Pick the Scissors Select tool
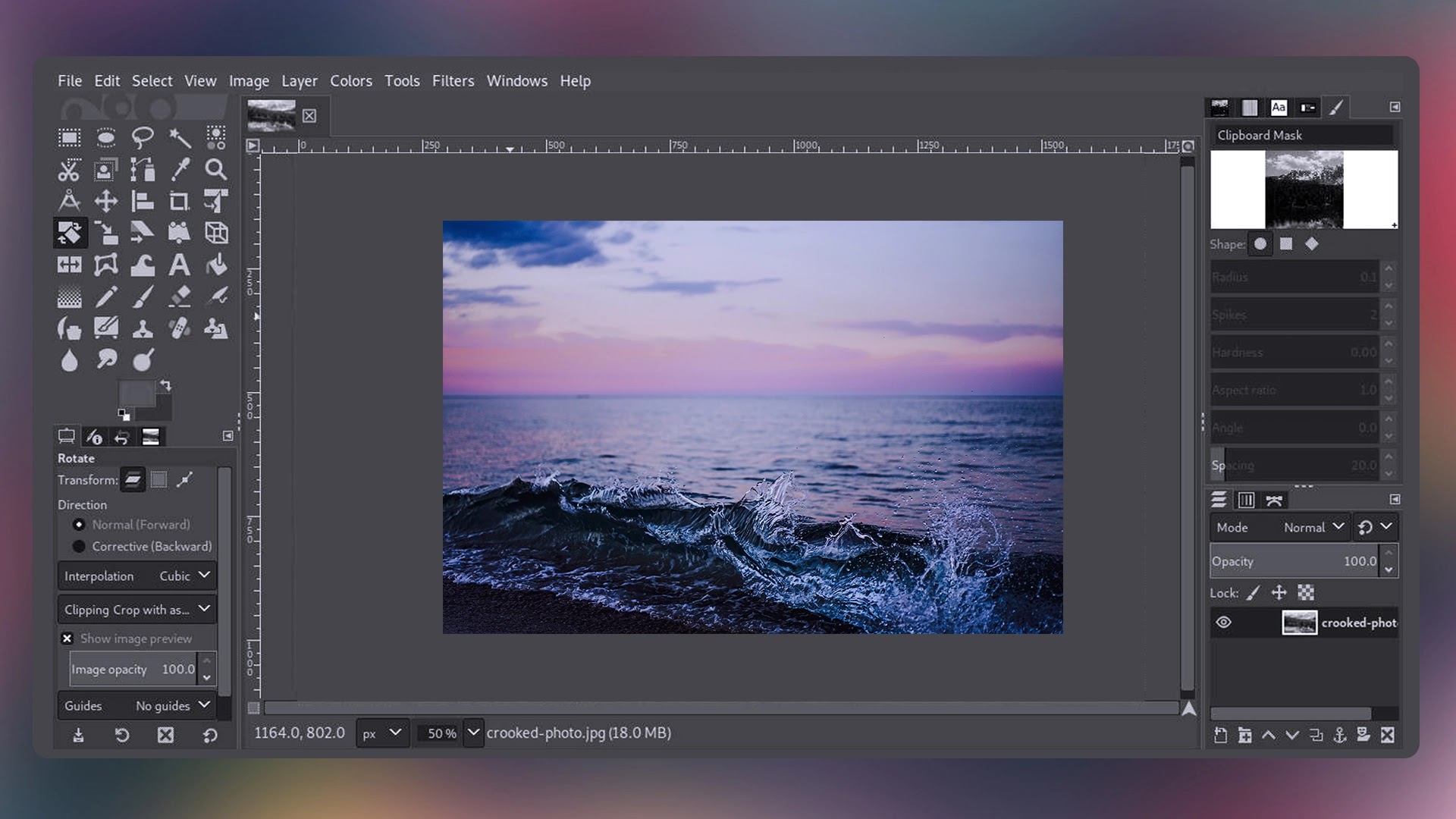 click(x=69, y=169)
